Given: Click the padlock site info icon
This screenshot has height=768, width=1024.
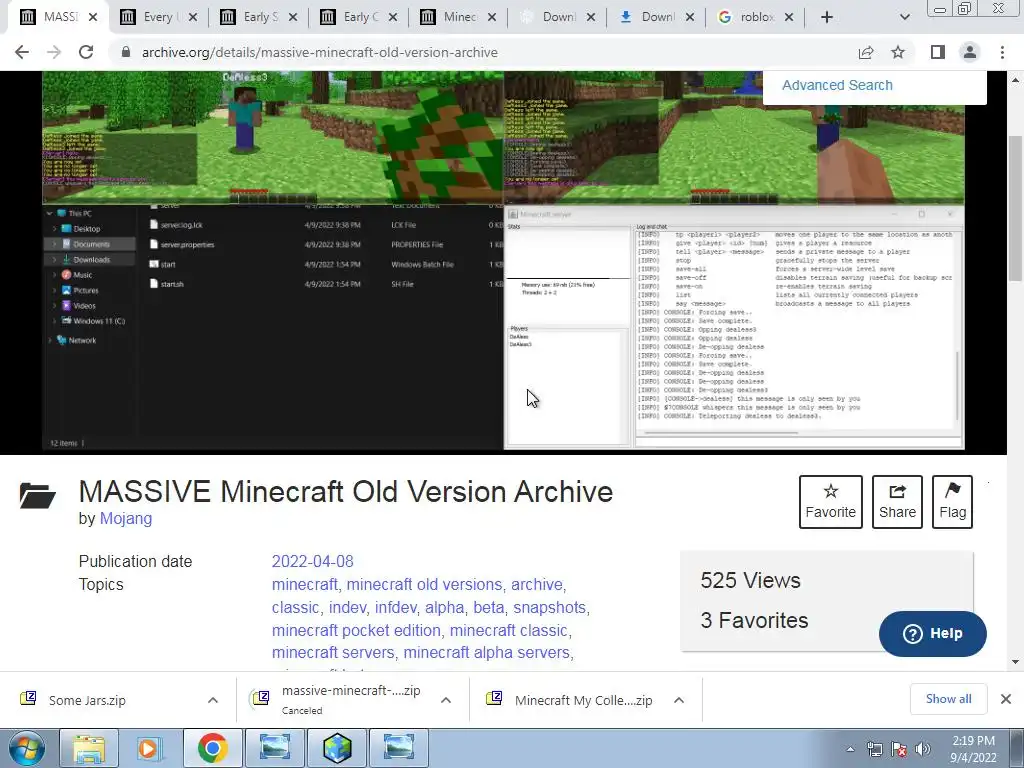Looking at the screenshot, I should tap(126, 52).
